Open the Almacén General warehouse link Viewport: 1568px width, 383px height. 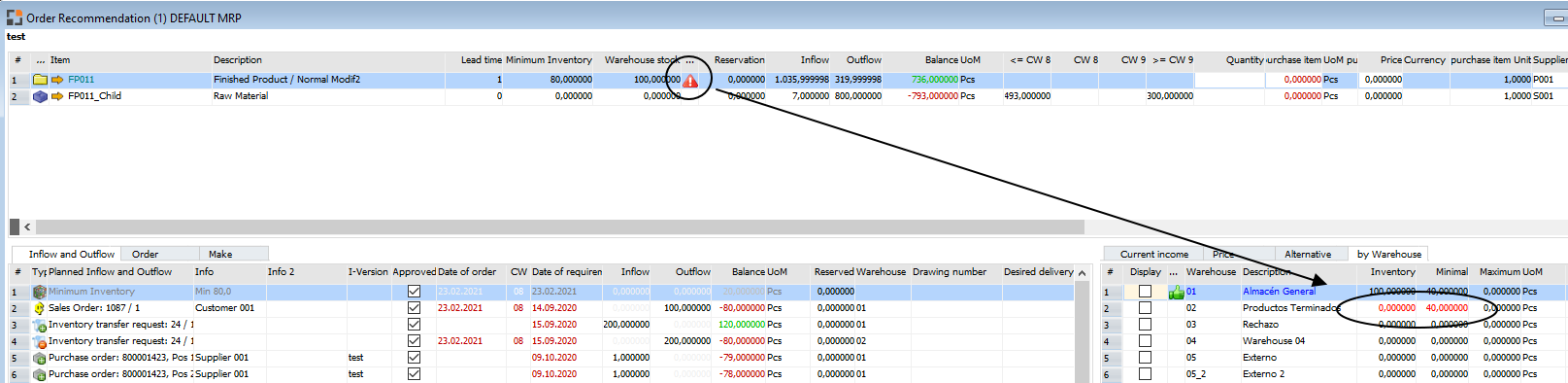point(1279,292)
